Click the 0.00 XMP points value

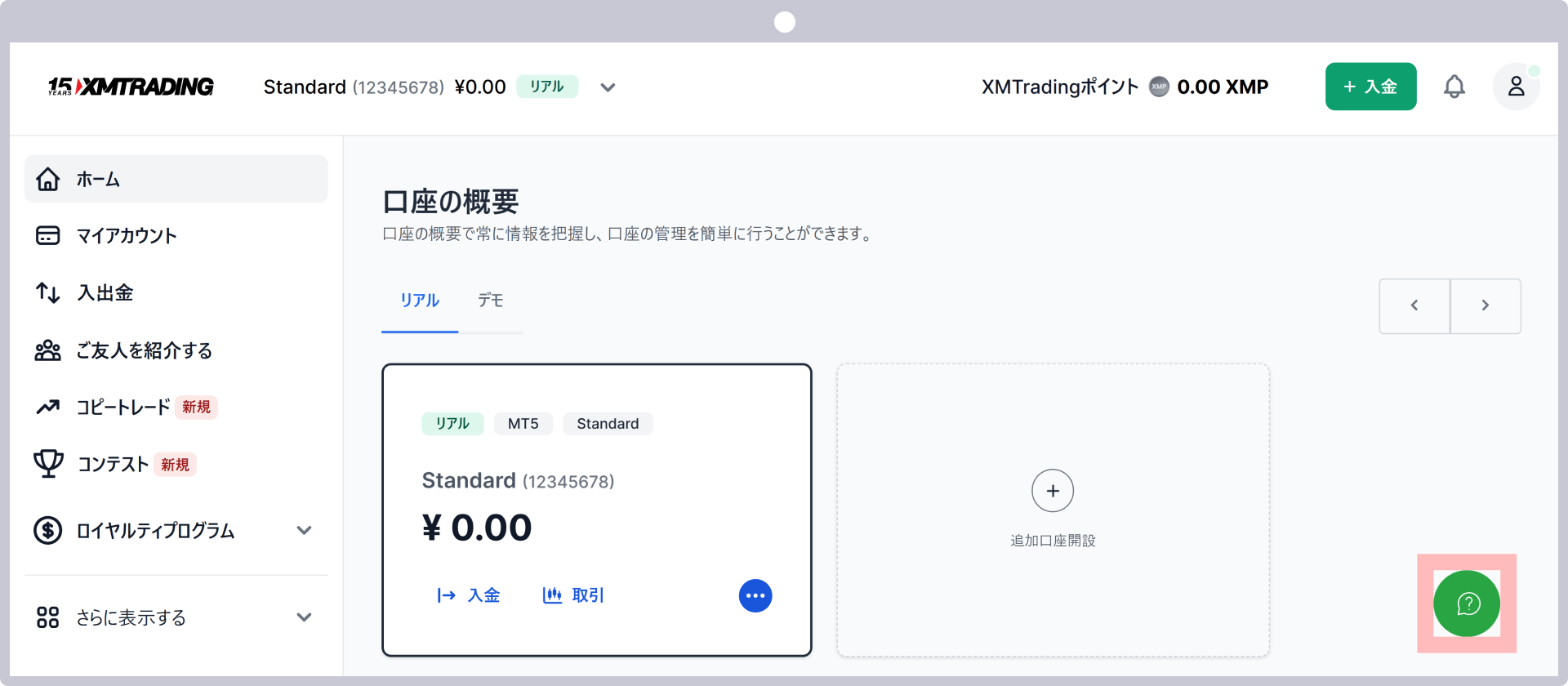point(1223,87)
